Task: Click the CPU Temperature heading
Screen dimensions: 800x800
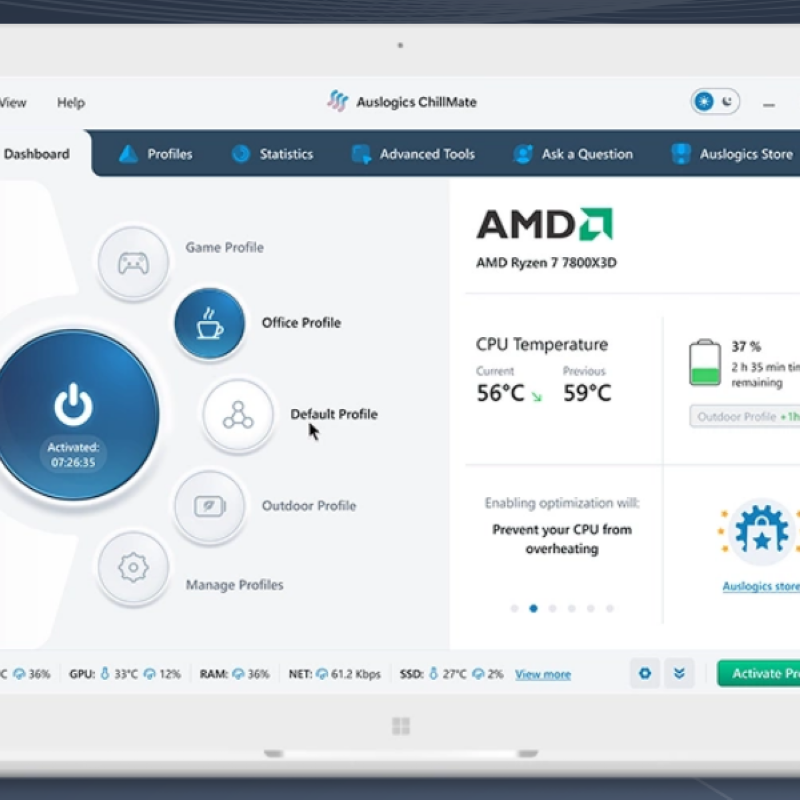Action: pos(542,345)
